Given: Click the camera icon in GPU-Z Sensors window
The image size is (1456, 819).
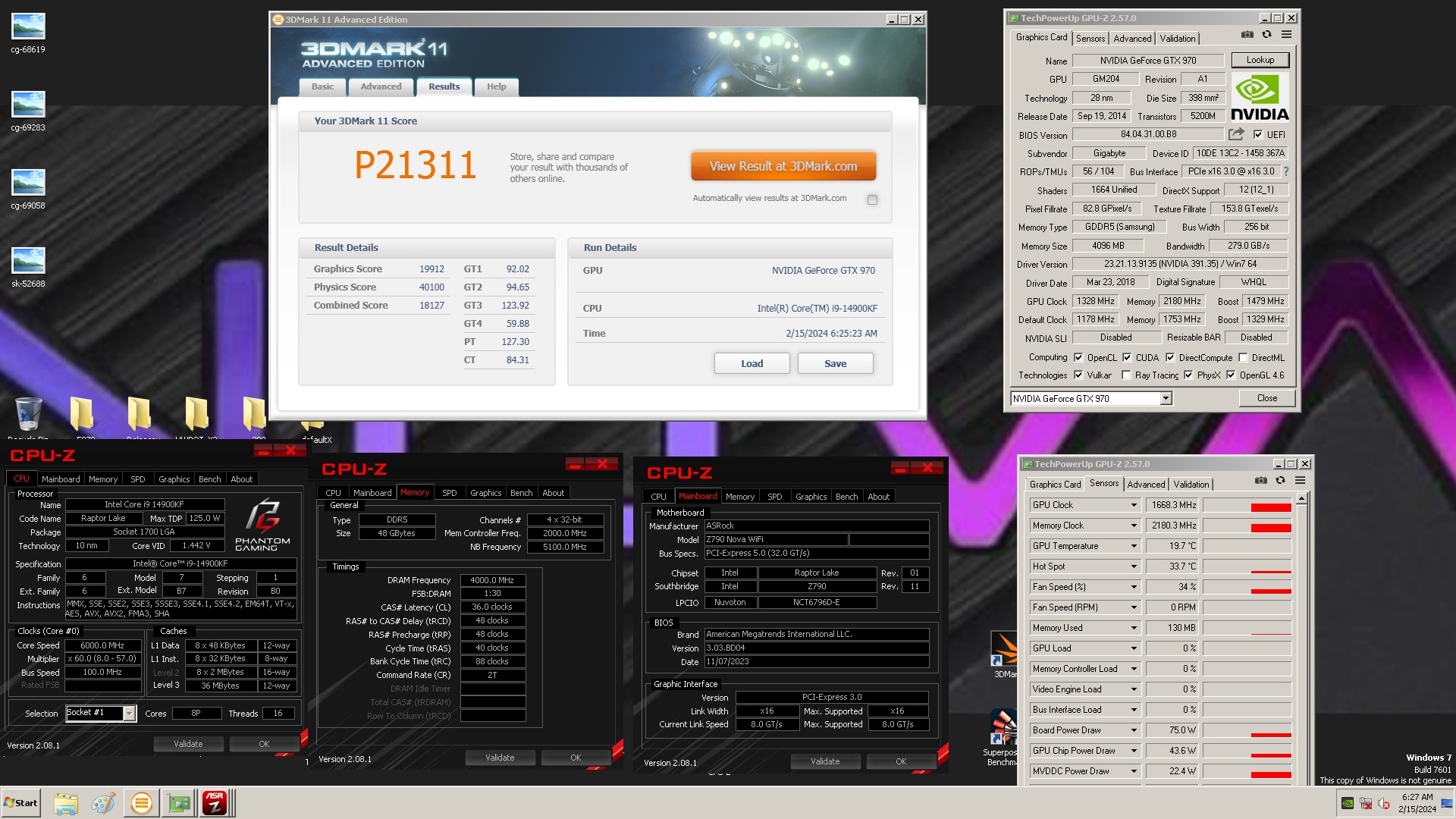Looking at the screenshot, I should [x=1261, y=481].
